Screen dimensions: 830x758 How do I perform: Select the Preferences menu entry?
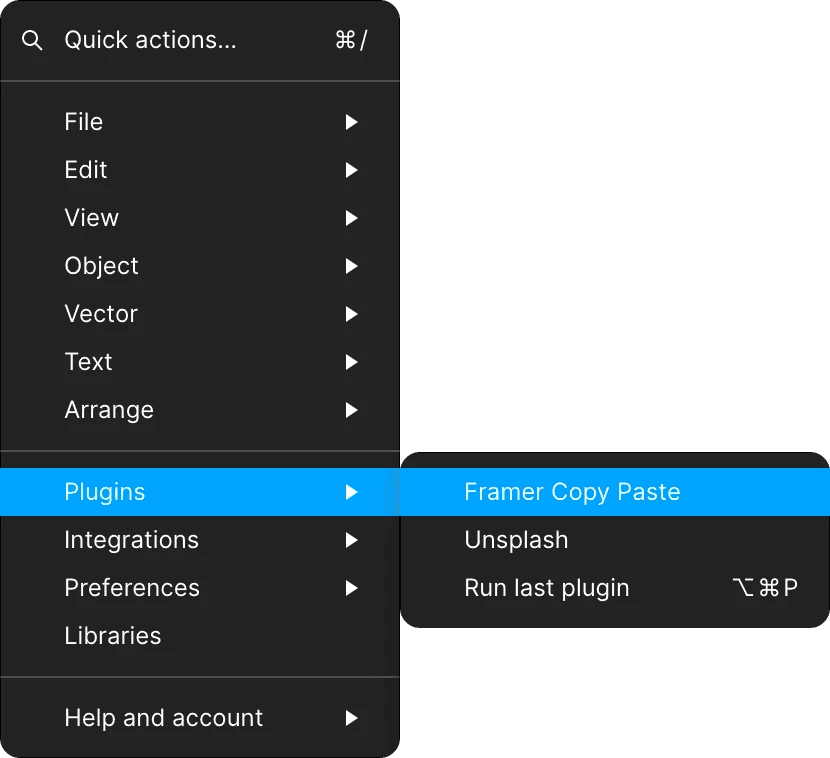point(200,588)
